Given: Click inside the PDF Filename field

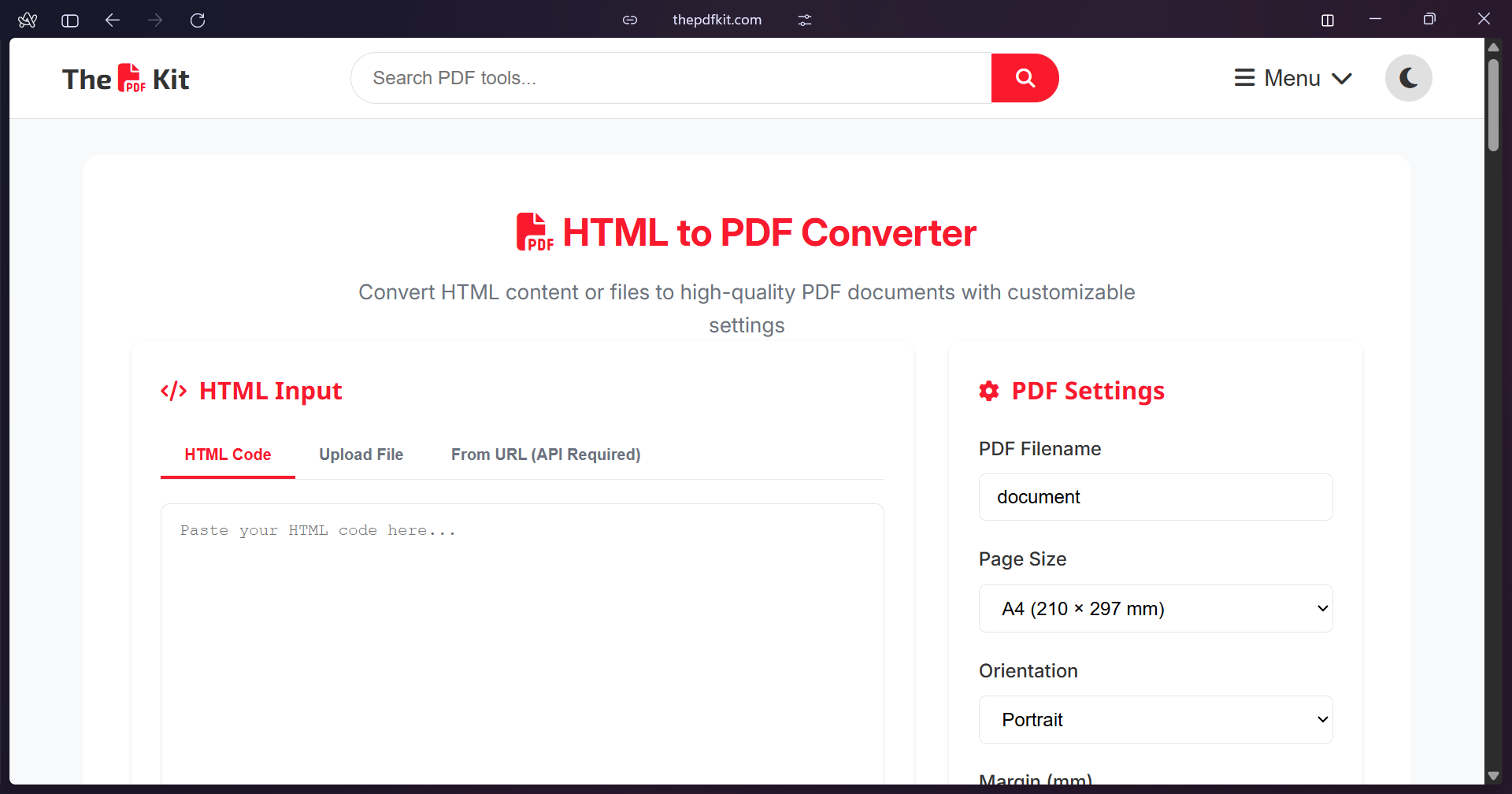Looking at the screenshot, I should [1155, 497].
